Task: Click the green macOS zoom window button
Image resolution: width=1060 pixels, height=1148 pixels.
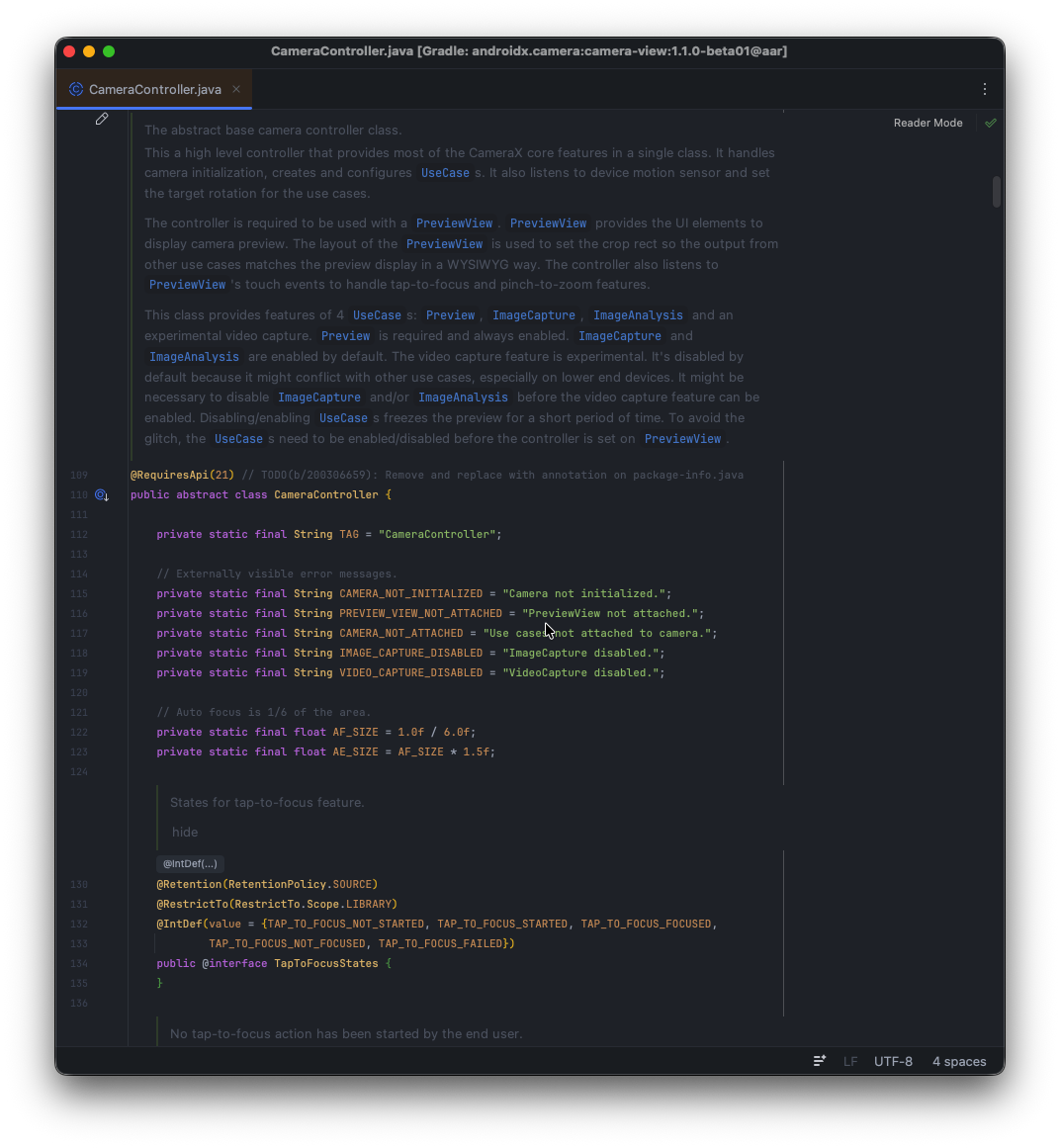Action: (109, 51)
